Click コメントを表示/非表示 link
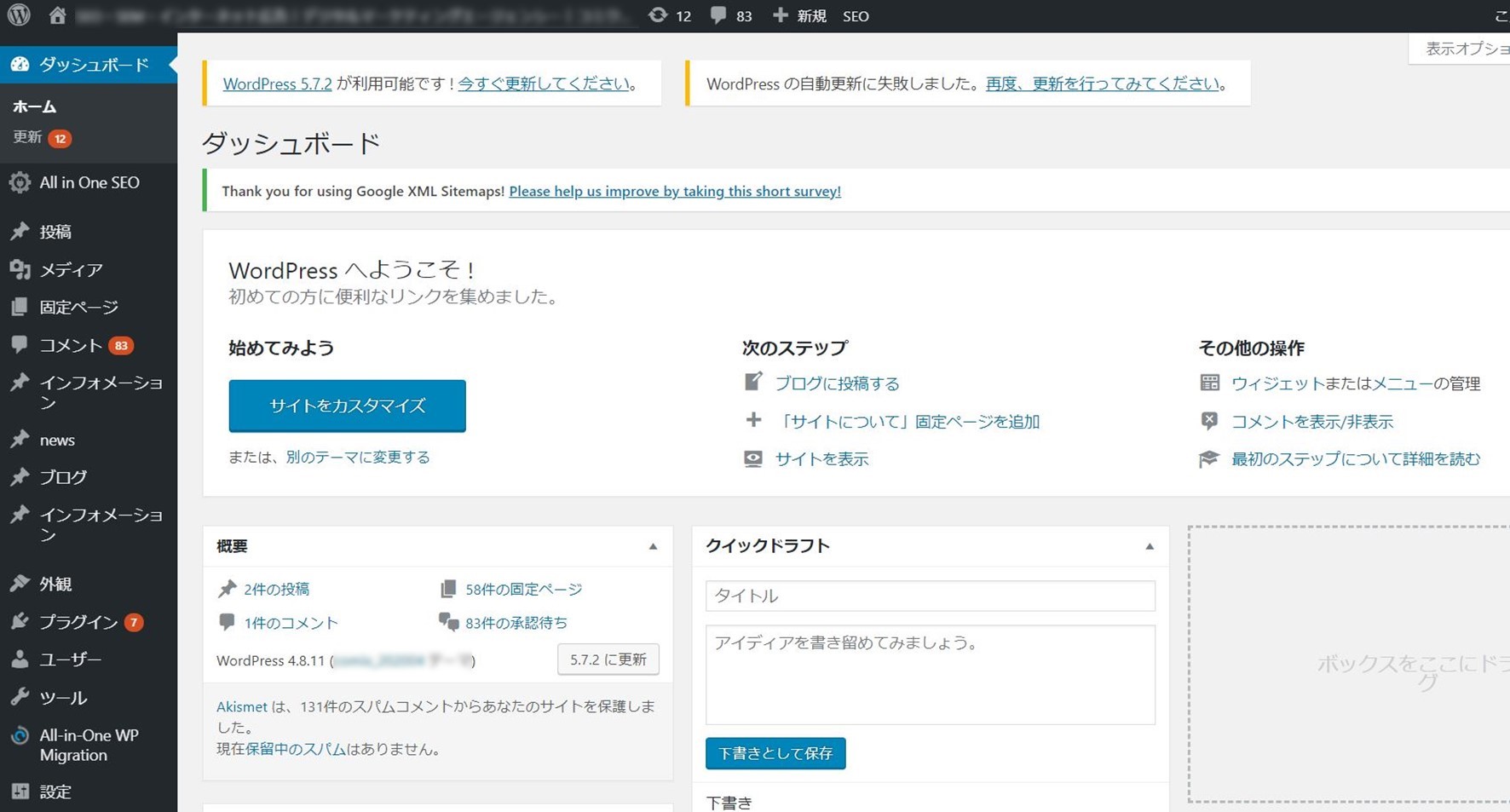The image size is (1510, 812). coord(1312,421)
